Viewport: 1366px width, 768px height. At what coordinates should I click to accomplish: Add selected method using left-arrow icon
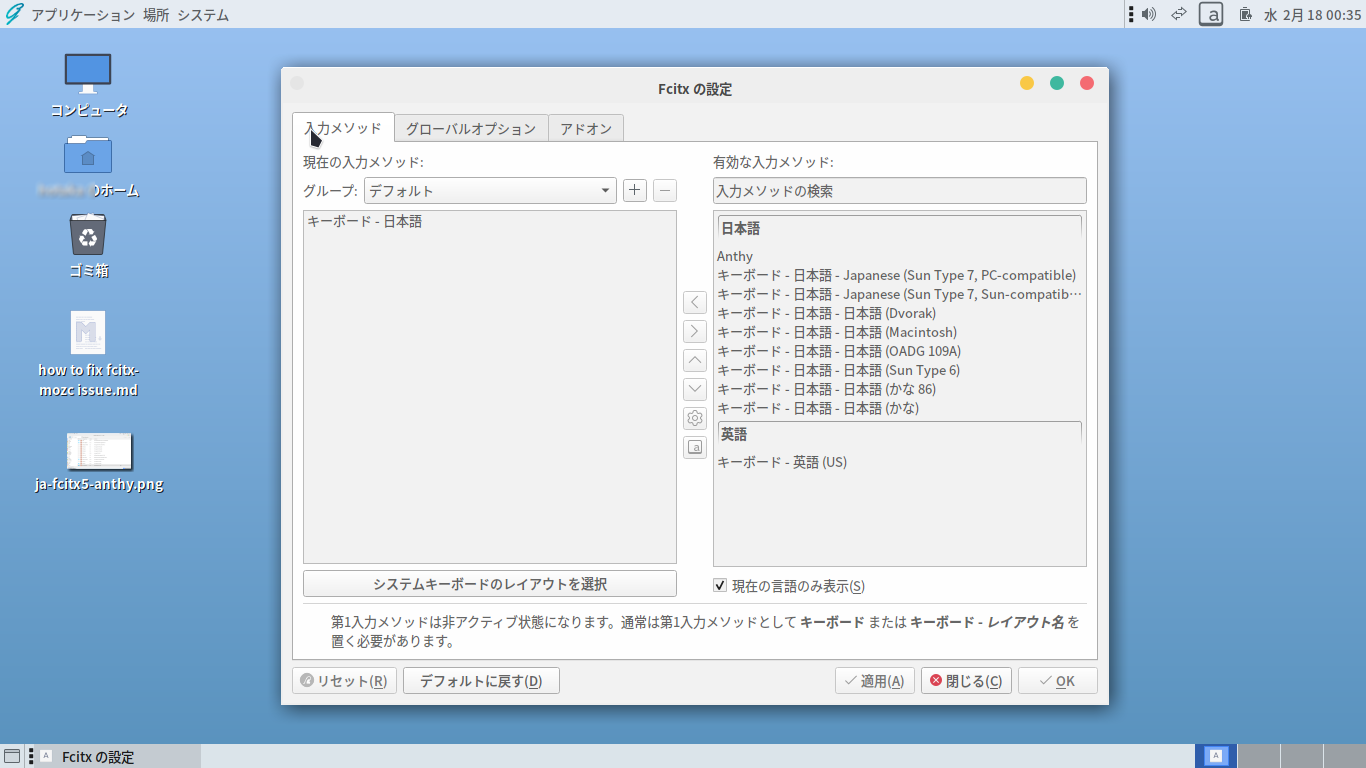coord(694,302)
